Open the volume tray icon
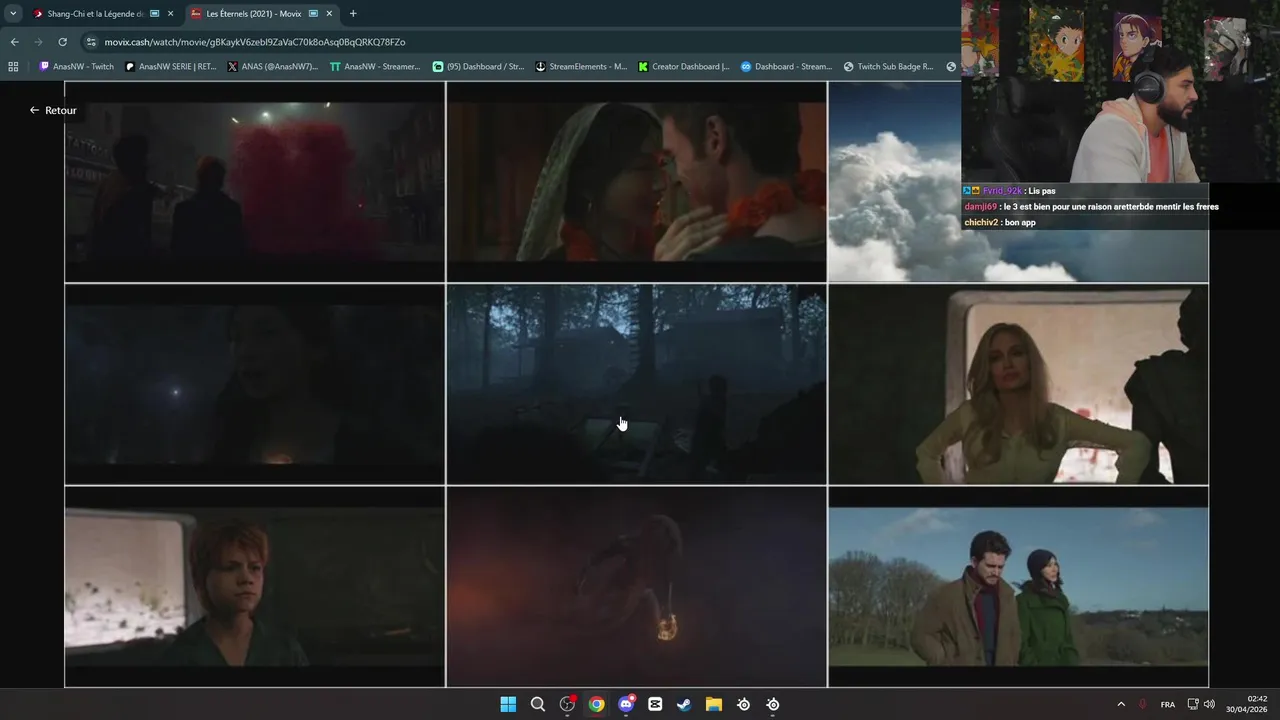1280x720 pixels. [1209, 704]
